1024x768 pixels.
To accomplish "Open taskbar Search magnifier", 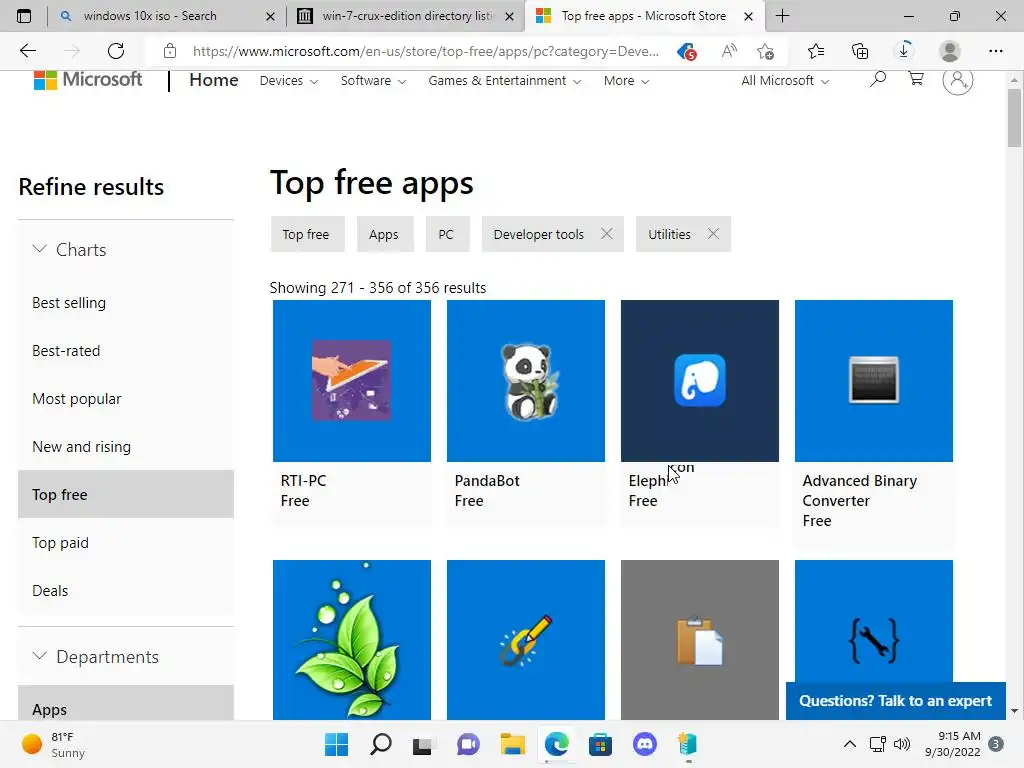I will pos(381,744).
